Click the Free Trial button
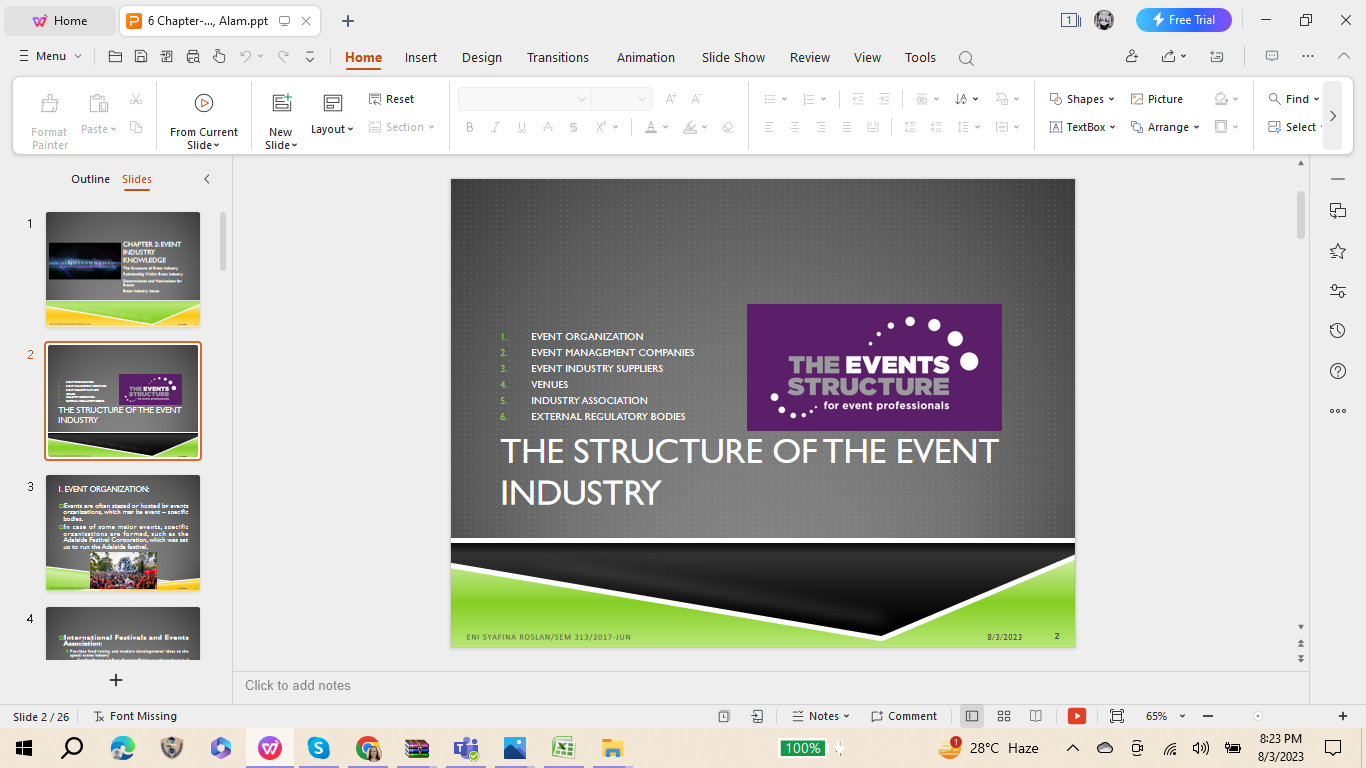1366x768 pixels. tap(1183, 20)
